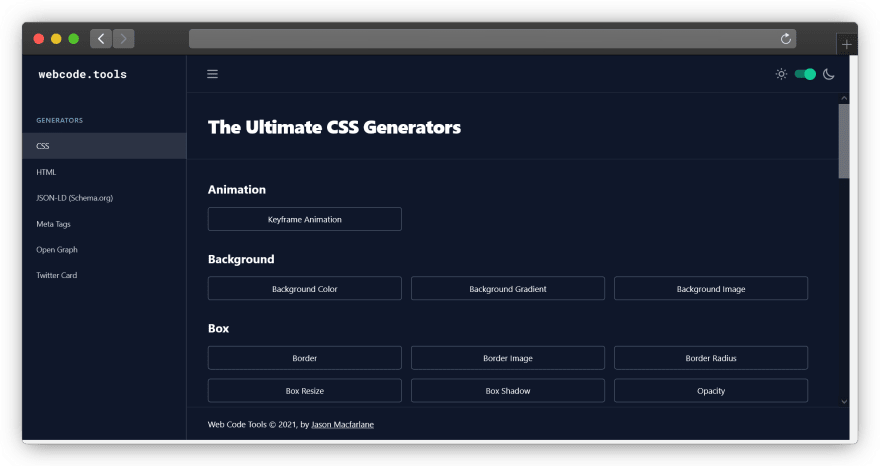The width and height of the screenshot is (880, 466).
Task: Click the scrollbar up arrow
Action: point(844,98)
